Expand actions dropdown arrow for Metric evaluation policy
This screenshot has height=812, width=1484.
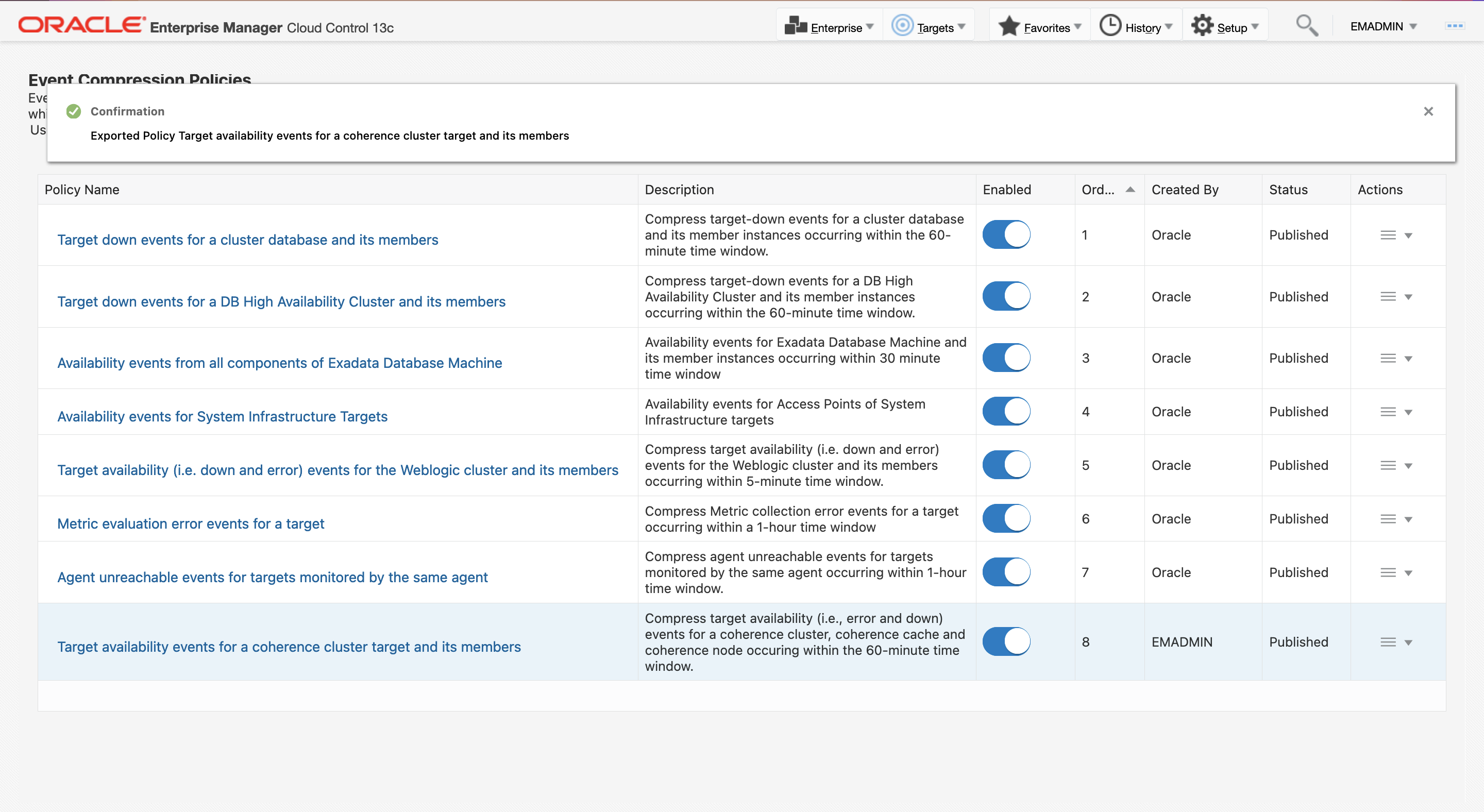[x=1408, y=519]
